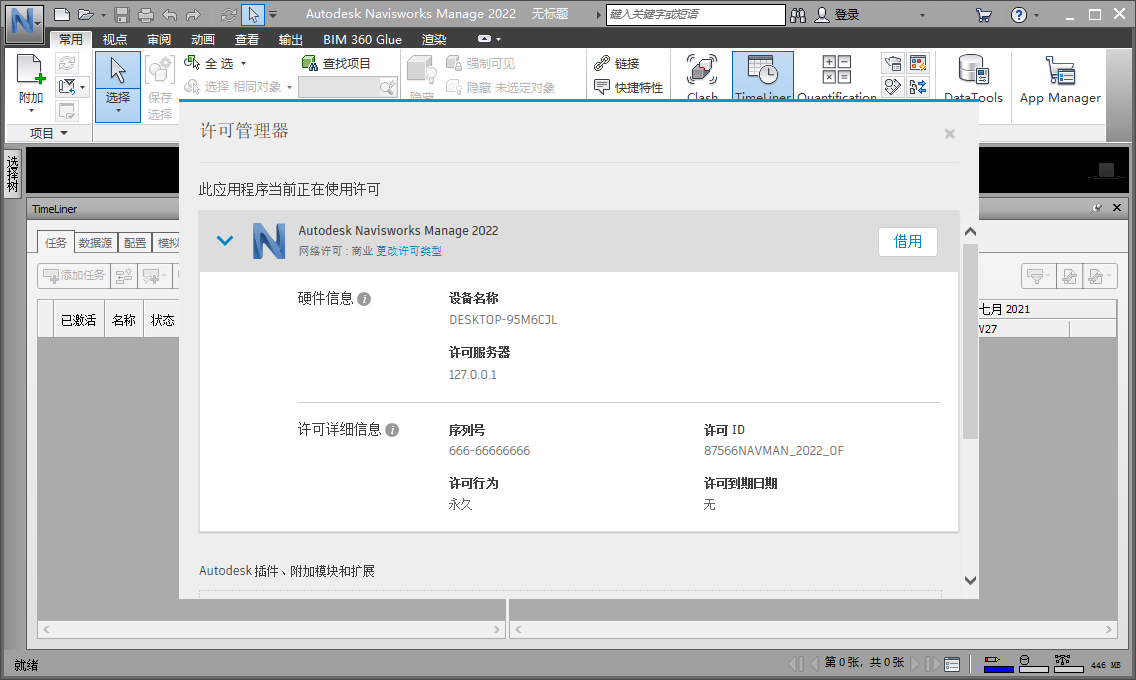The image size is (1136, 680).
Task: Click the Autodesk Rendering teapot icon
Action: click(893, 64)
